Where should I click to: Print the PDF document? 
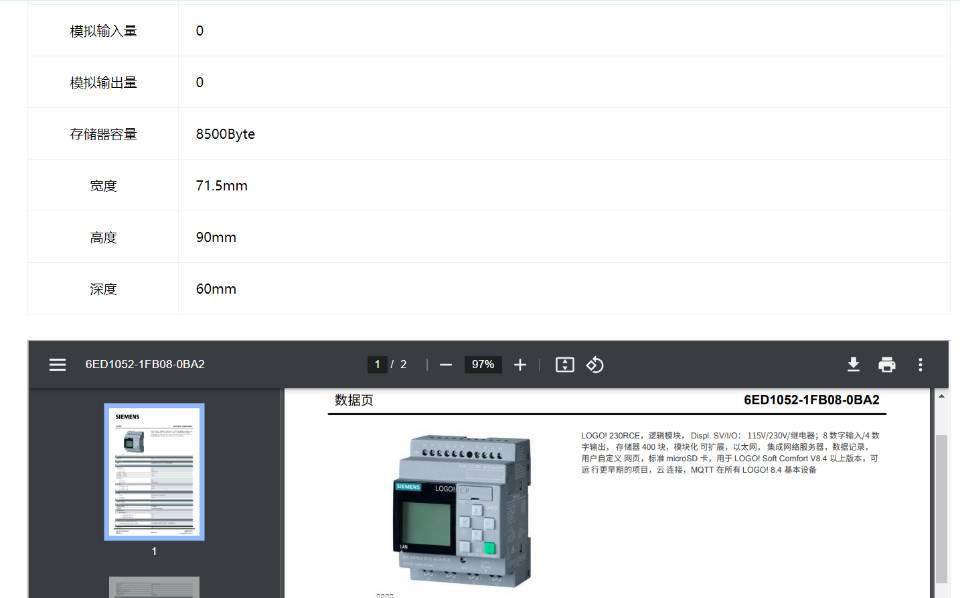point(887,365)
